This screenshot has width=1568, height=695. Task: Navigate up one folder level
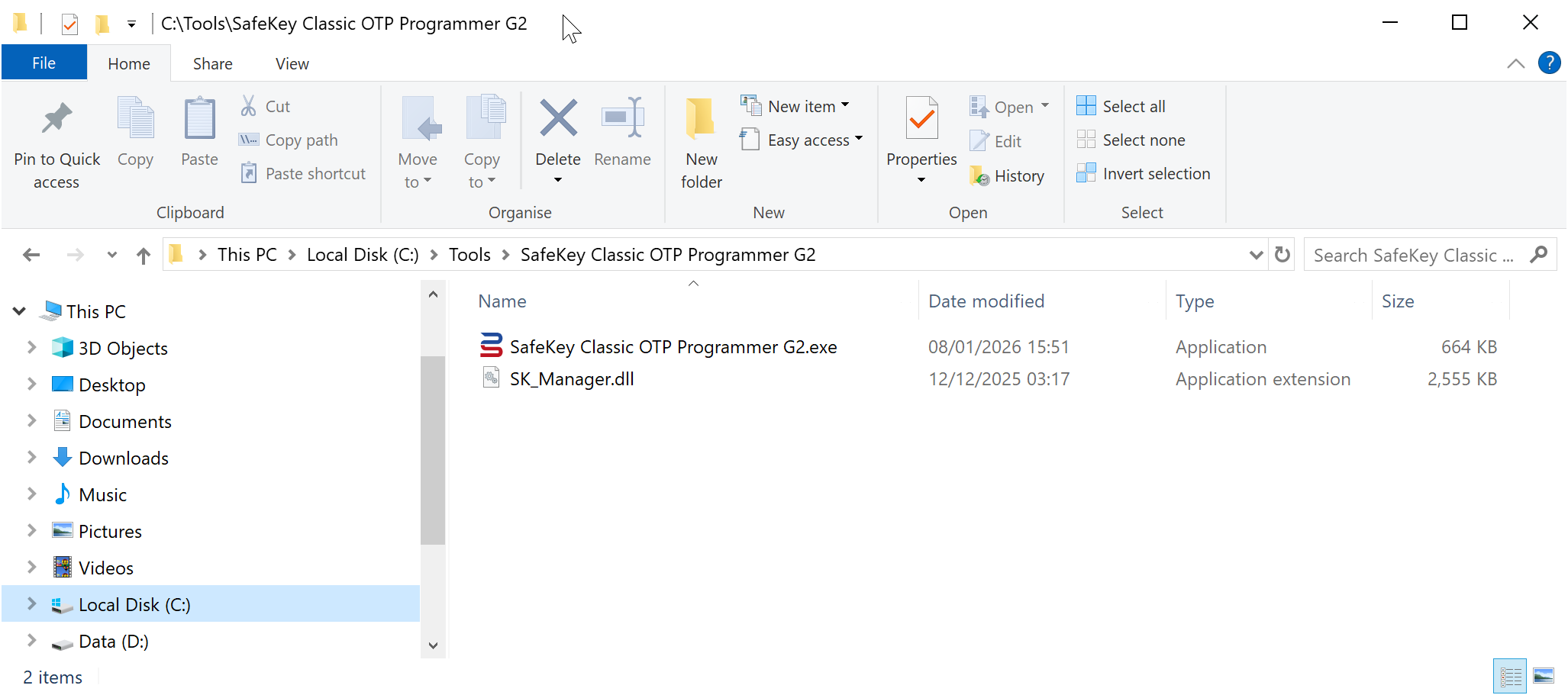[144, 256]
